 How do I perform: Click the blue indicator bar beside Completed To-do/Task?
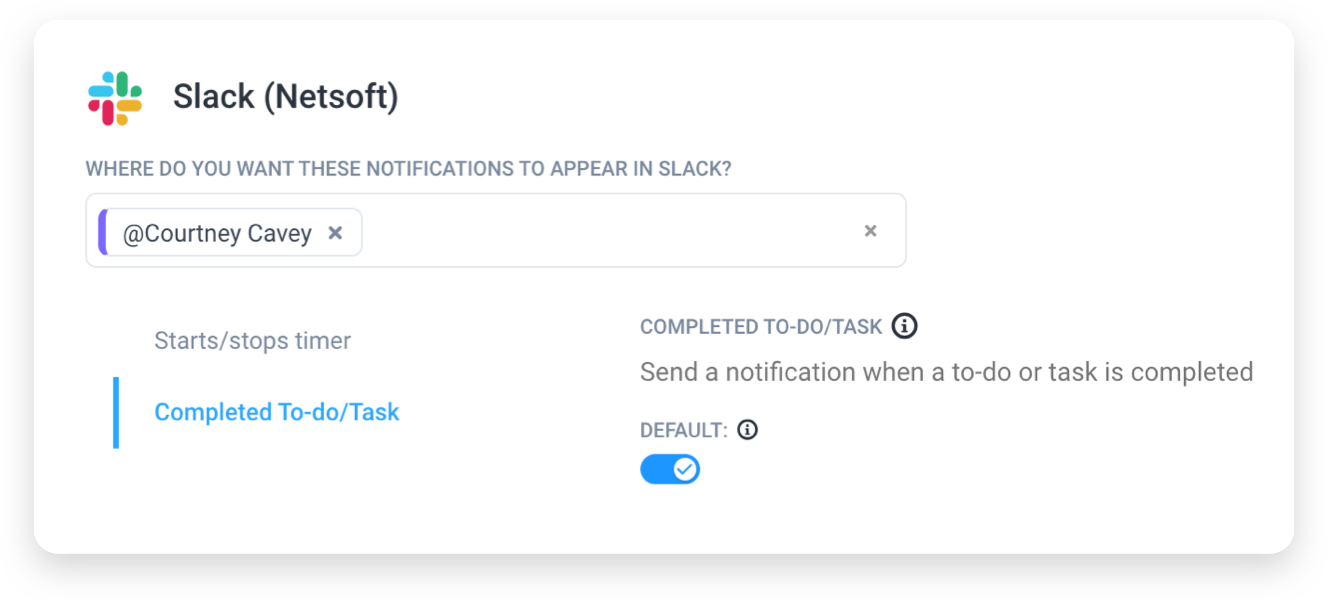(x=117, y=411)
